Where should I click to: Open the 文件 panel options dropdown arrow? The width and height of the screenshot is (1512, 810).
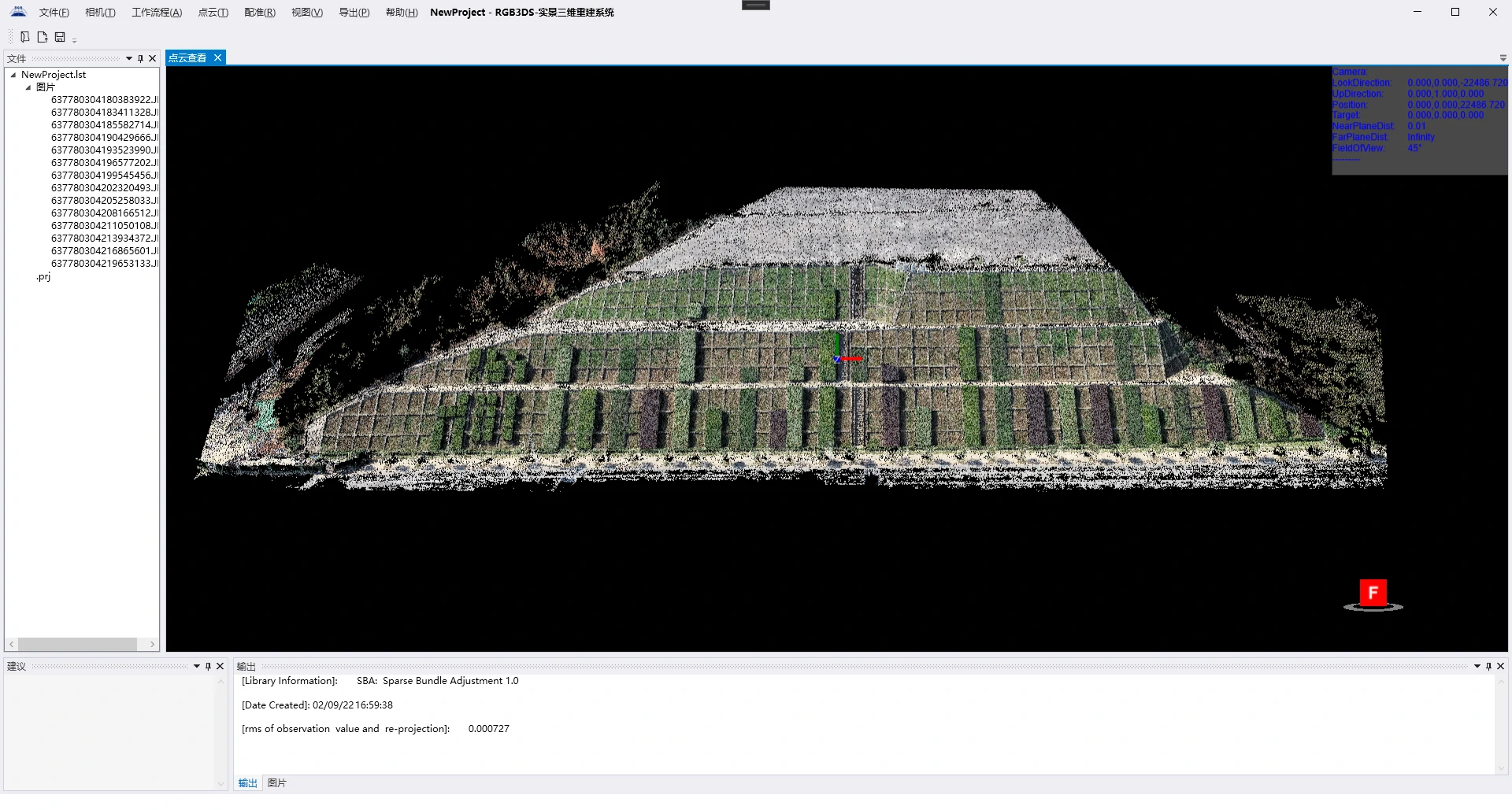pos(129,59)
